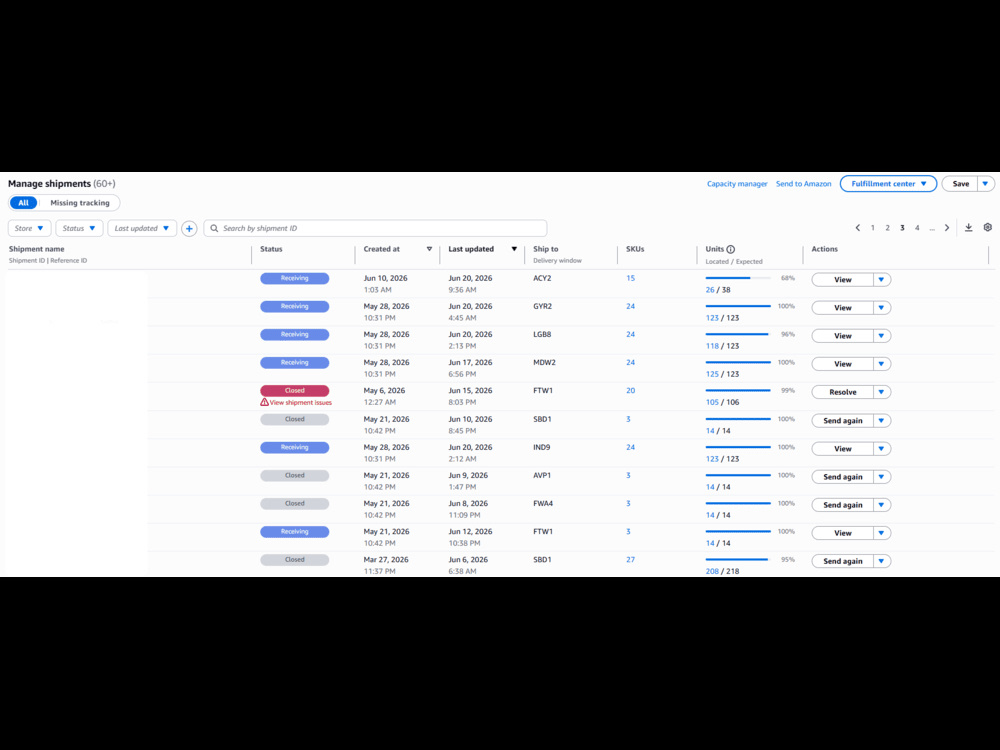Select the Missing tracking tab
Image resolution: width=1000 pixels, height=750 pixels.
[80, 203]
